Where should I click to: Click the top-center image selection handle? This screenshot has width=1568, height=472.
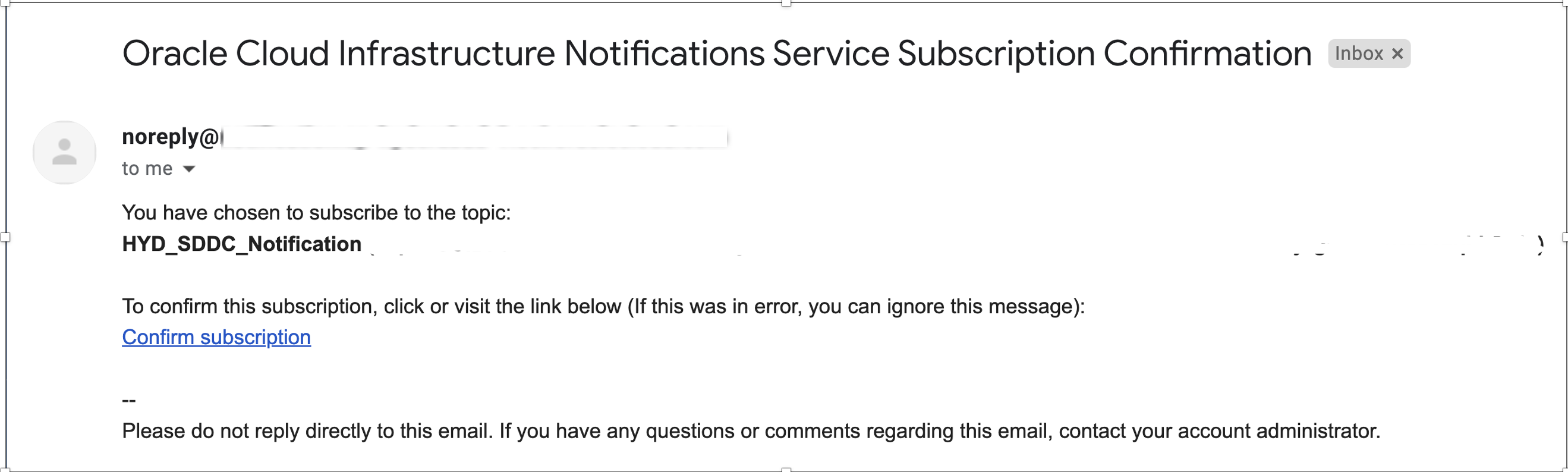786,3
